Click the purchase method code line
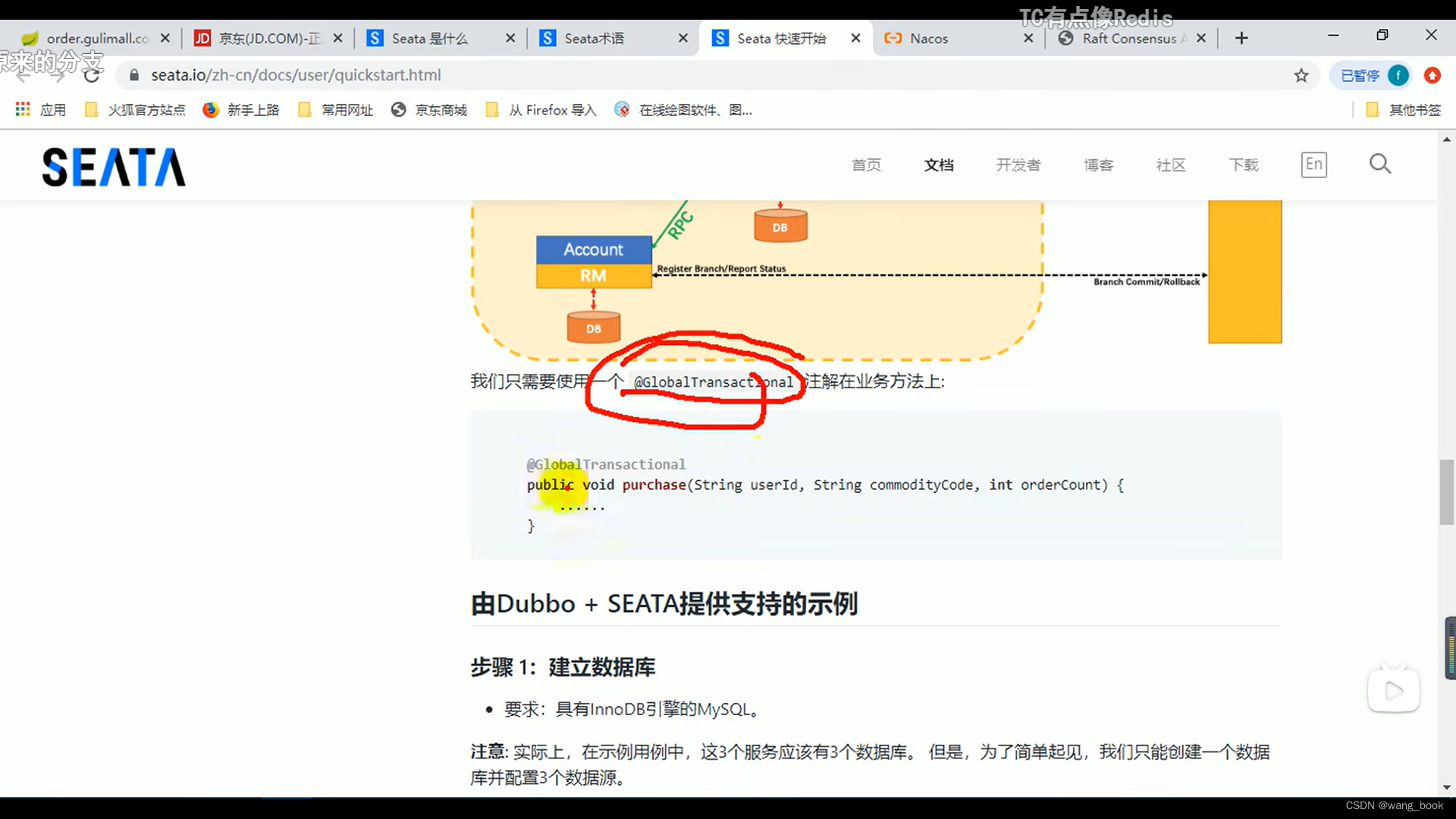1456x819 pixels. tap(825, 485)
